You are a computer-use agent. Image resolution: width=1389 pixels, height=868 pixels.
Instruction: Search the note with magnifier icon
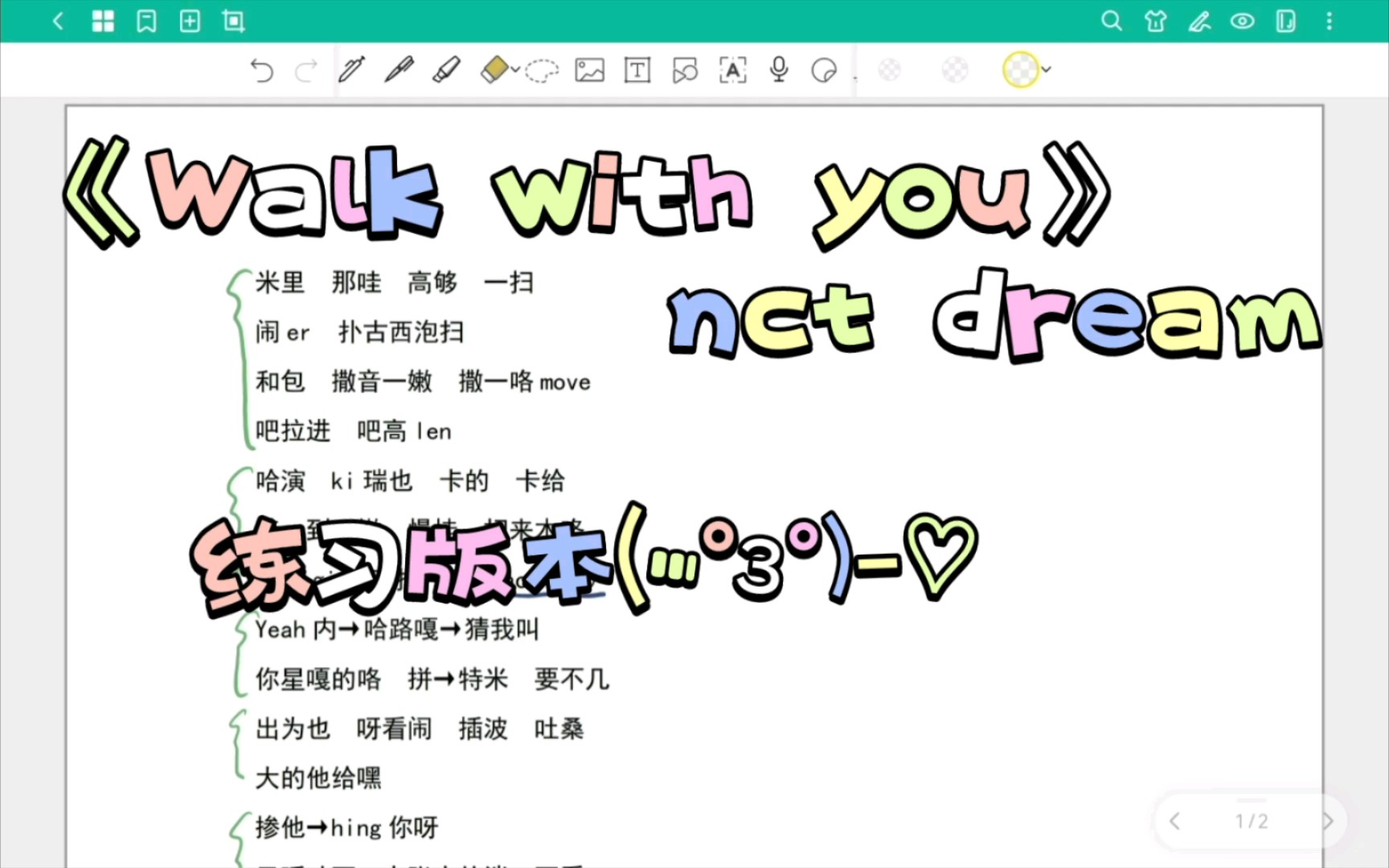(x=1112, y=21)
